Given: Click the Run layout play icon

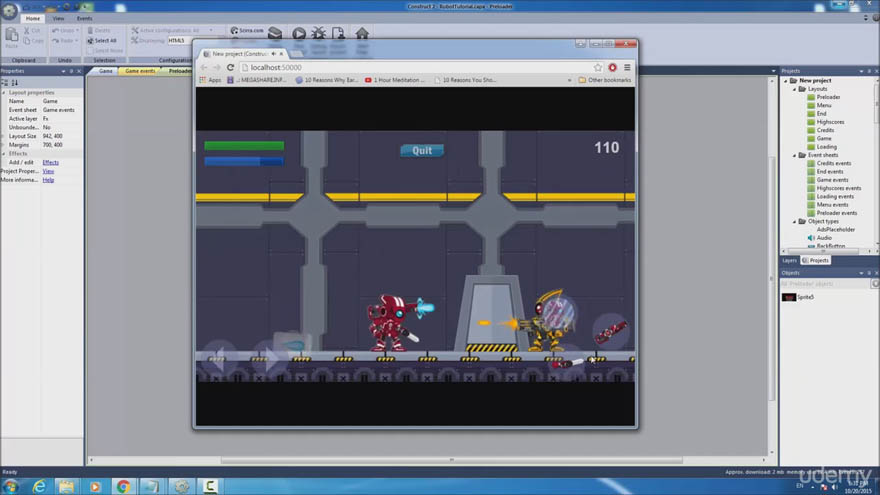Looking at the screenshot, I should click(299, 34).
